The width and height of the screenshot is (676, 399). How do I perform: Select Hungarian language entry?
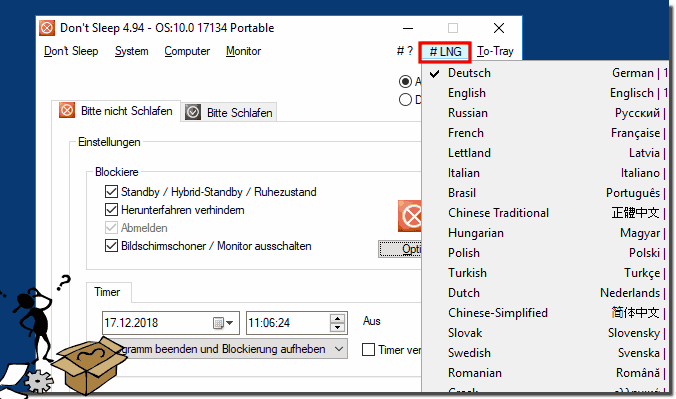click(x=545, y=233)
